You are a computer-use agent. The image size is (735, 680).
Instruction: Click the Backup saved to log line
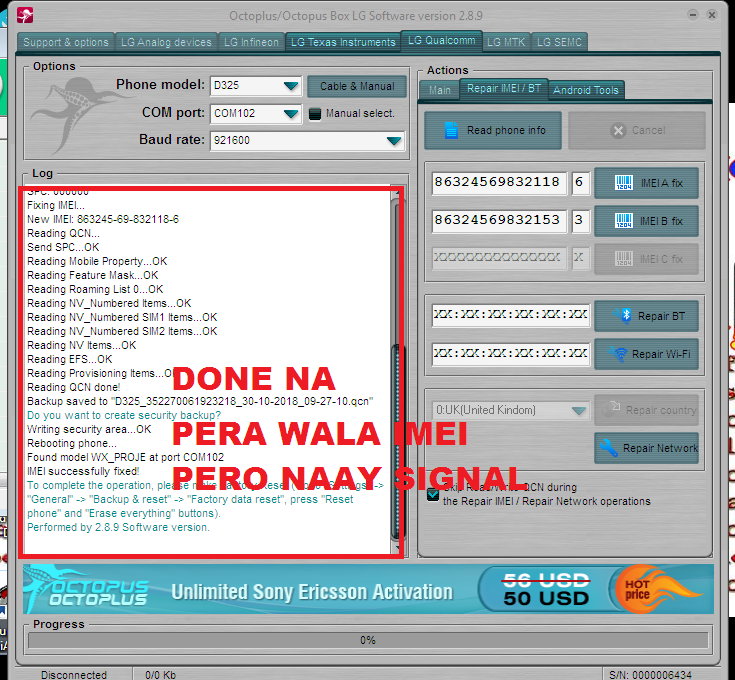[x=200, y=401]
